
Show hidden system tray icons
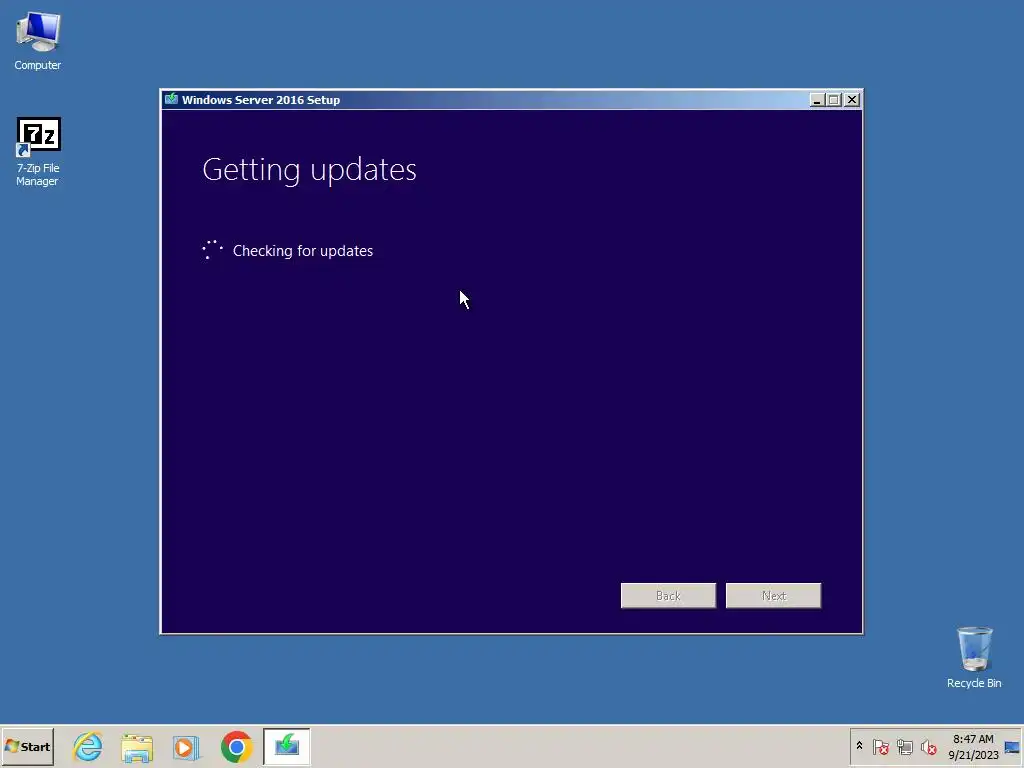tap(859, 746)
